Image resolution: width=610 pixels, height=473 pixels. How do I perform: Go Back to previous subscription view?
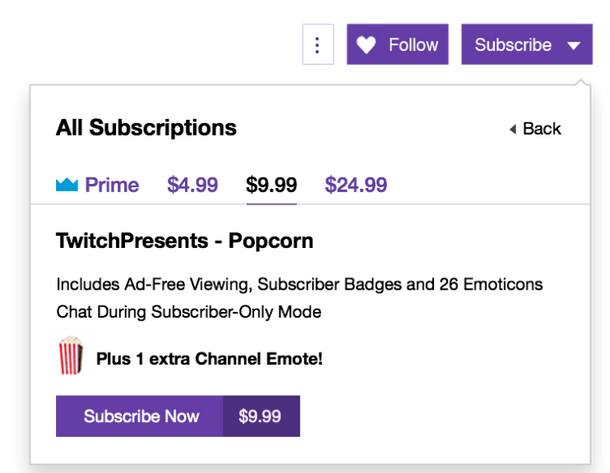535,129
